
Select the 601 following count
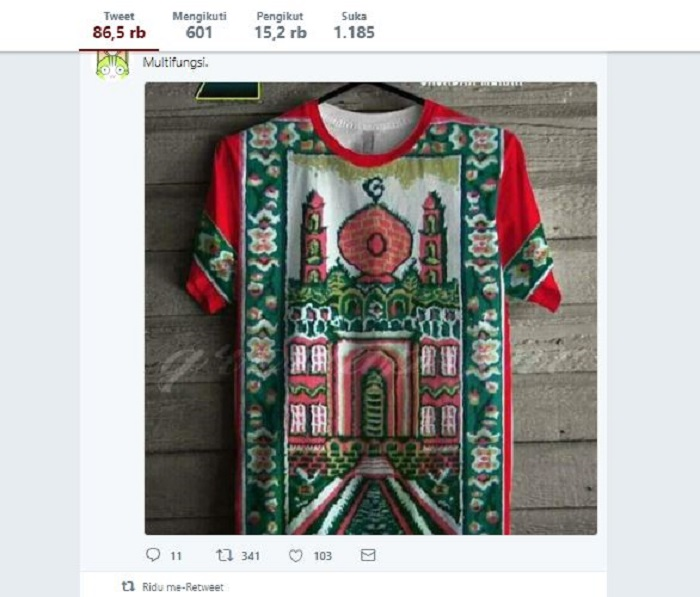point(199,33)
